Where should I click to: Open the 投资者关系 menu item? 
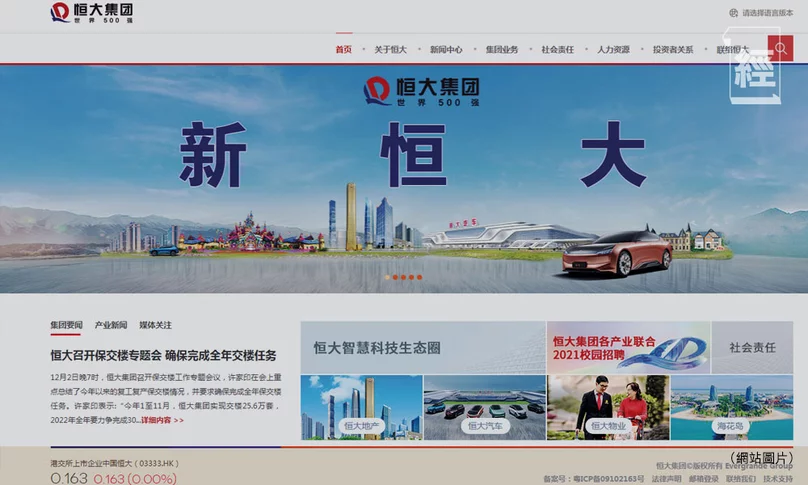(x=673, y=49)
